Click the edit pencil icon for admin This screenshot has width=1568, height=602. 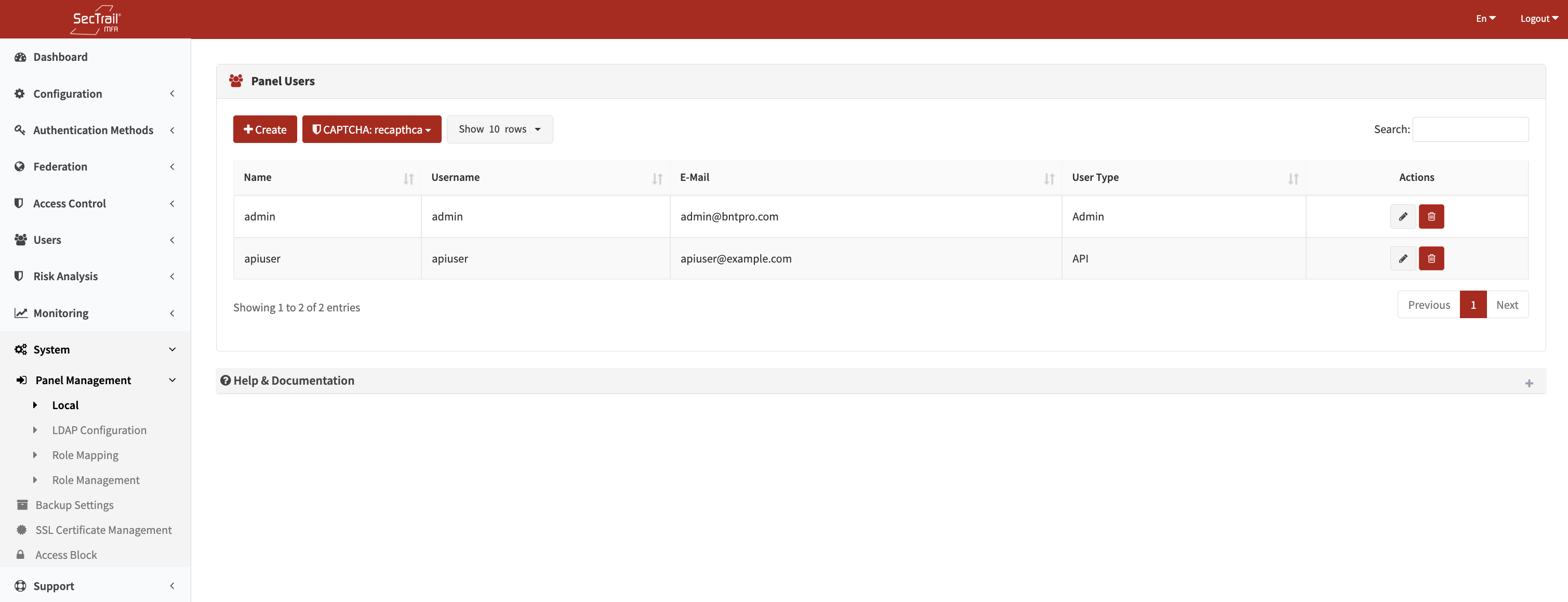pyautogui.click(x=1402, y=216)
